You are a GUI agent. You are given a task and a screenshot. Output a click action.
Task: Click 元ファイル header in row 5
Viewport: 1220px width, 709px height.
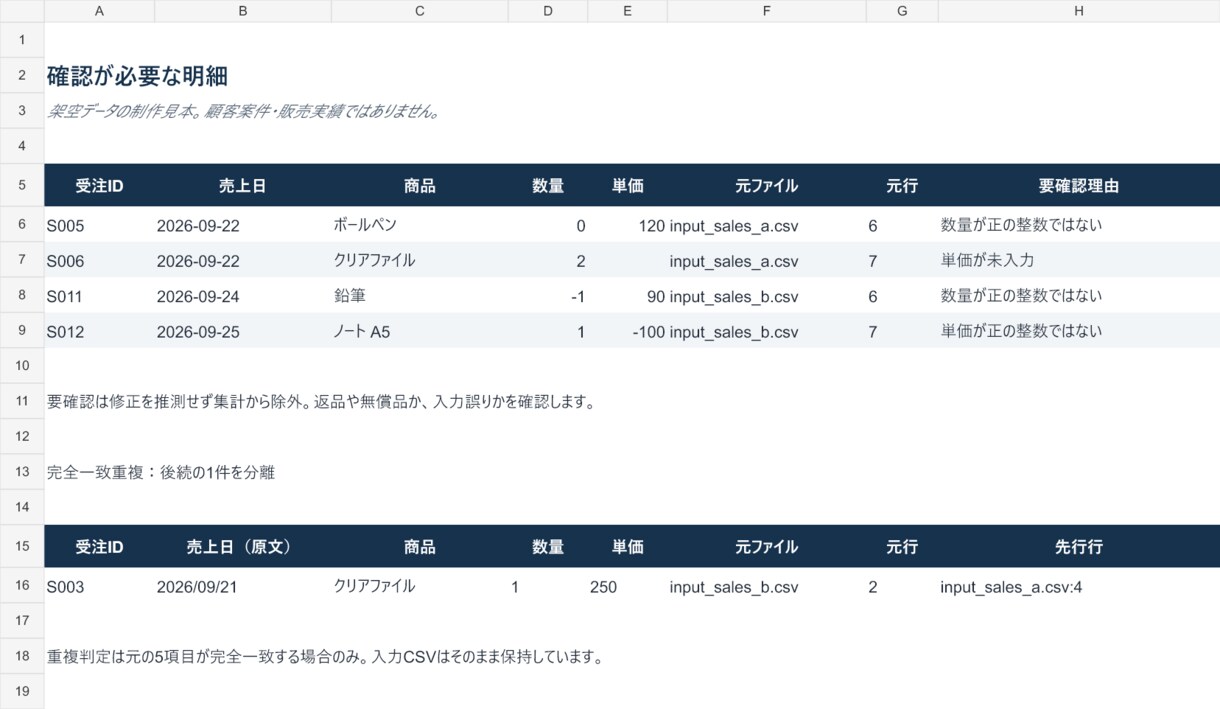tap(766, 185)
